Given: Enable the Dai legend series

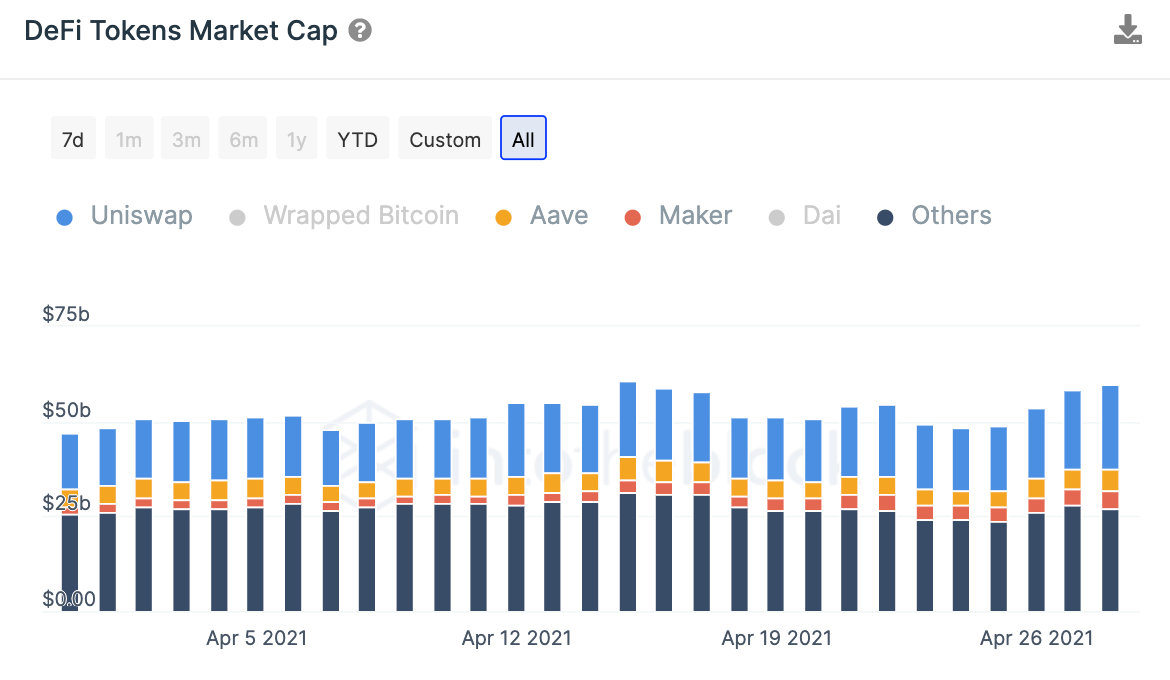Looking at the screenshot, I should 804,216.
